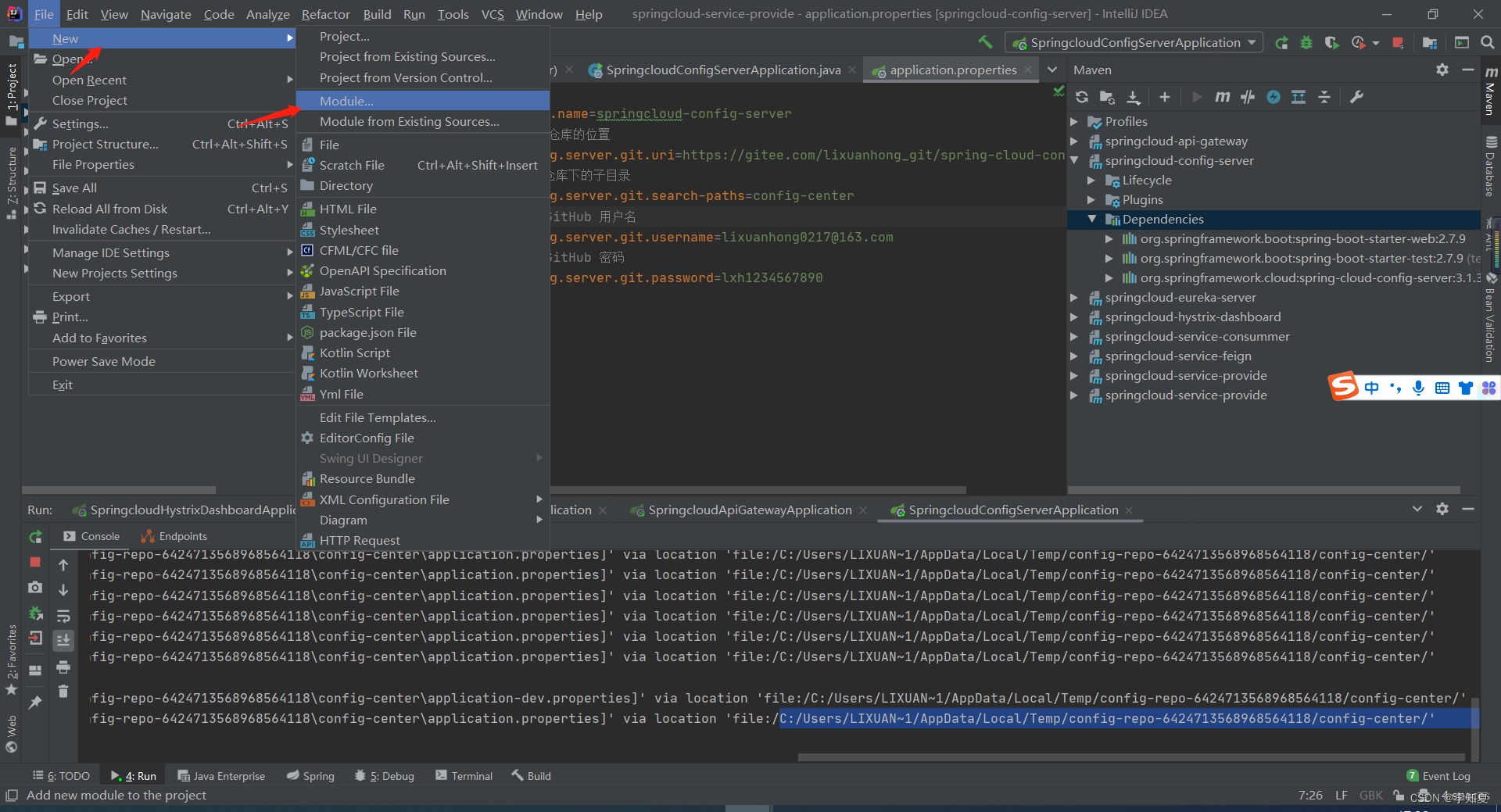Image resolution: width=1501 pixels, height=812 pixels.
Task: Open the Event Log button
Action: point(1438,776)
